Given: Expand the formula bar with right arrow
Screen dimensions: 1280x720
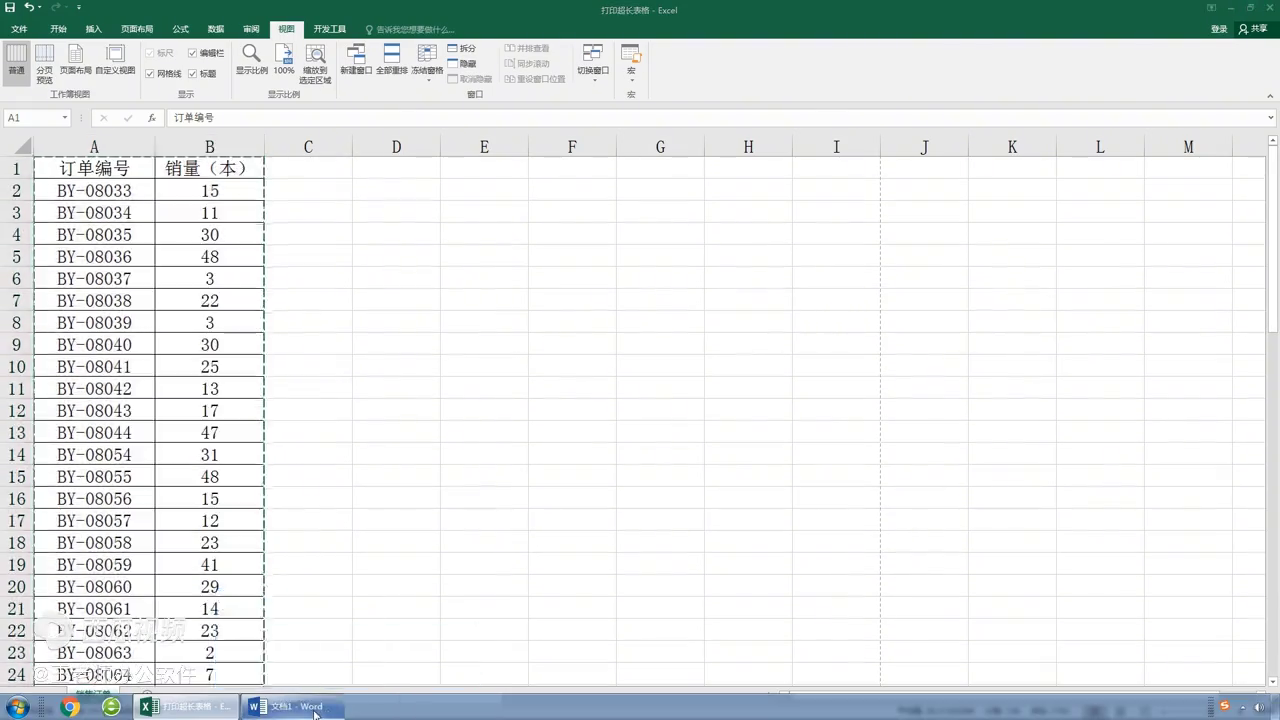Looking at the screenshot, I should point(1271,118).
